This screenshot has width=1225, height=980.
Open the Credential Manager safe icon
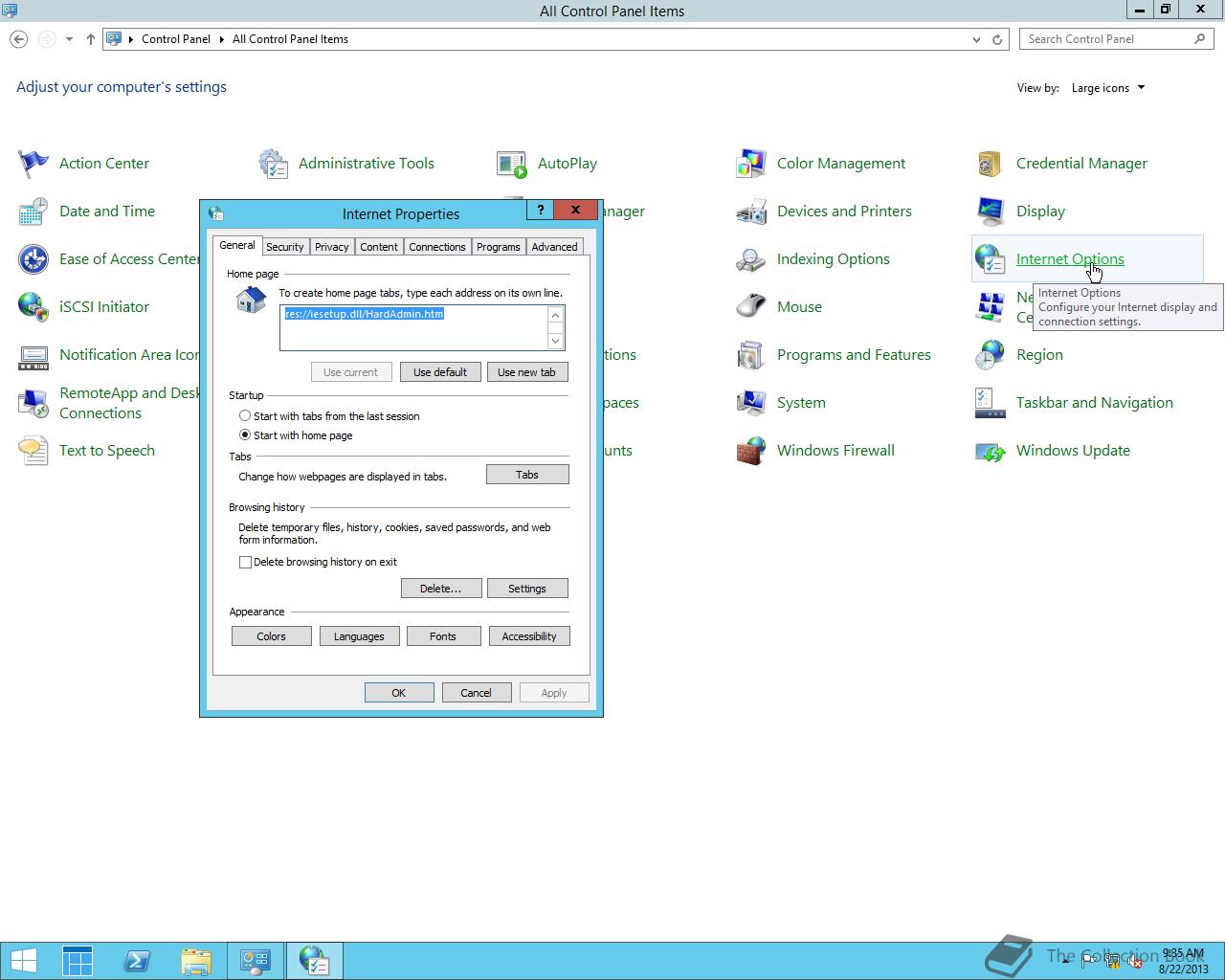pos(991,164)
